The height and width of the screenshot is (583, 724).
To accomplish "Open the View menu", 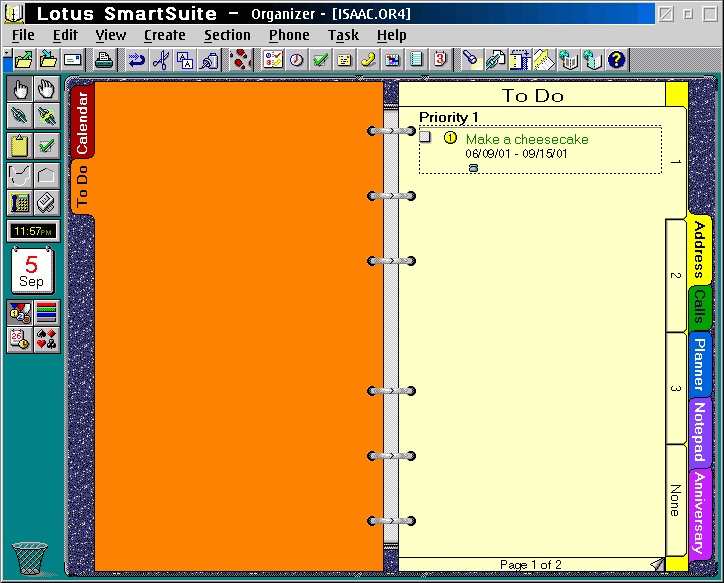I will tap(110, 36).
